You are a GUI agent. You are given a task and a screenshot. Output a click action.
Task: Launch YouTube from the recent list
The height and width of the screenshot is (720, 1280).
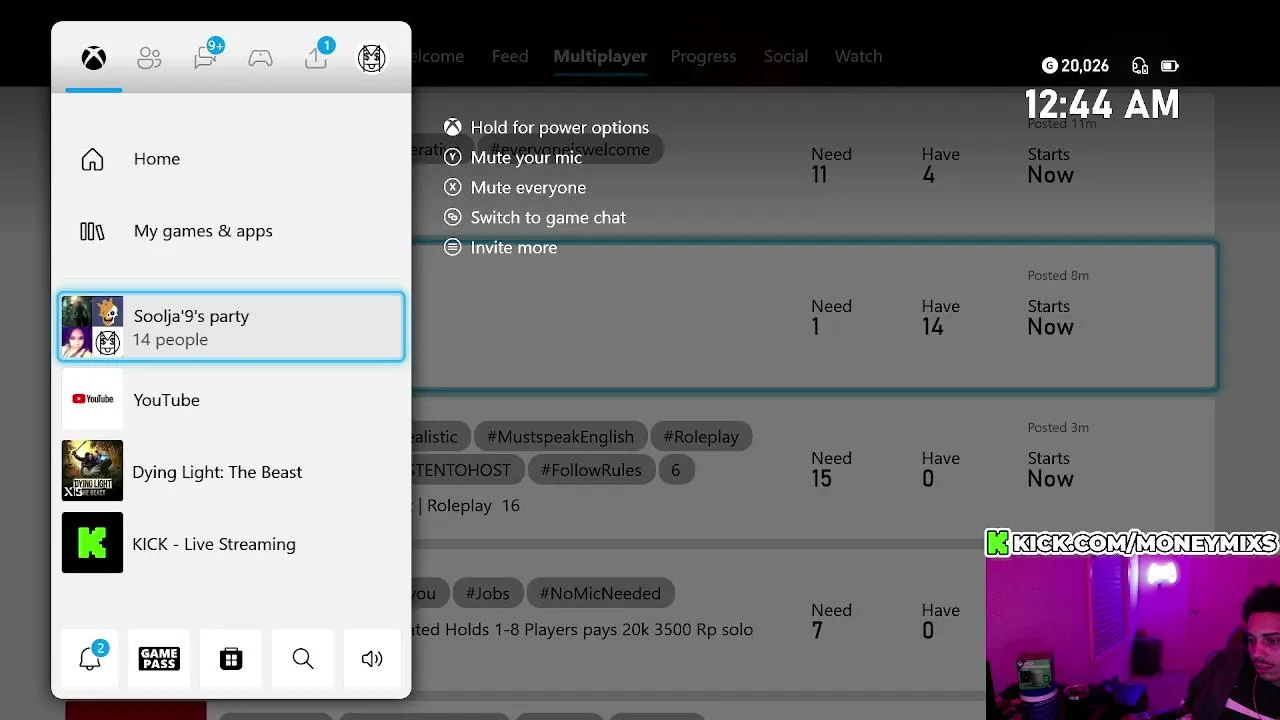coord(232,399)
